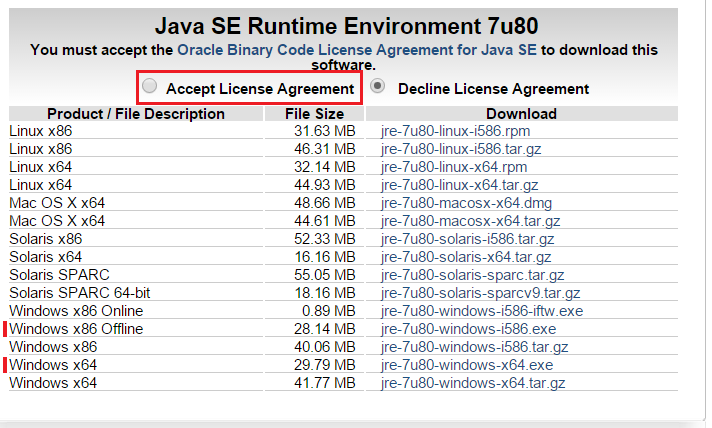This screenshot has width=712, height=428.
Task: Select Accept License Agreement radio button
Action: (x=150, y=87)
